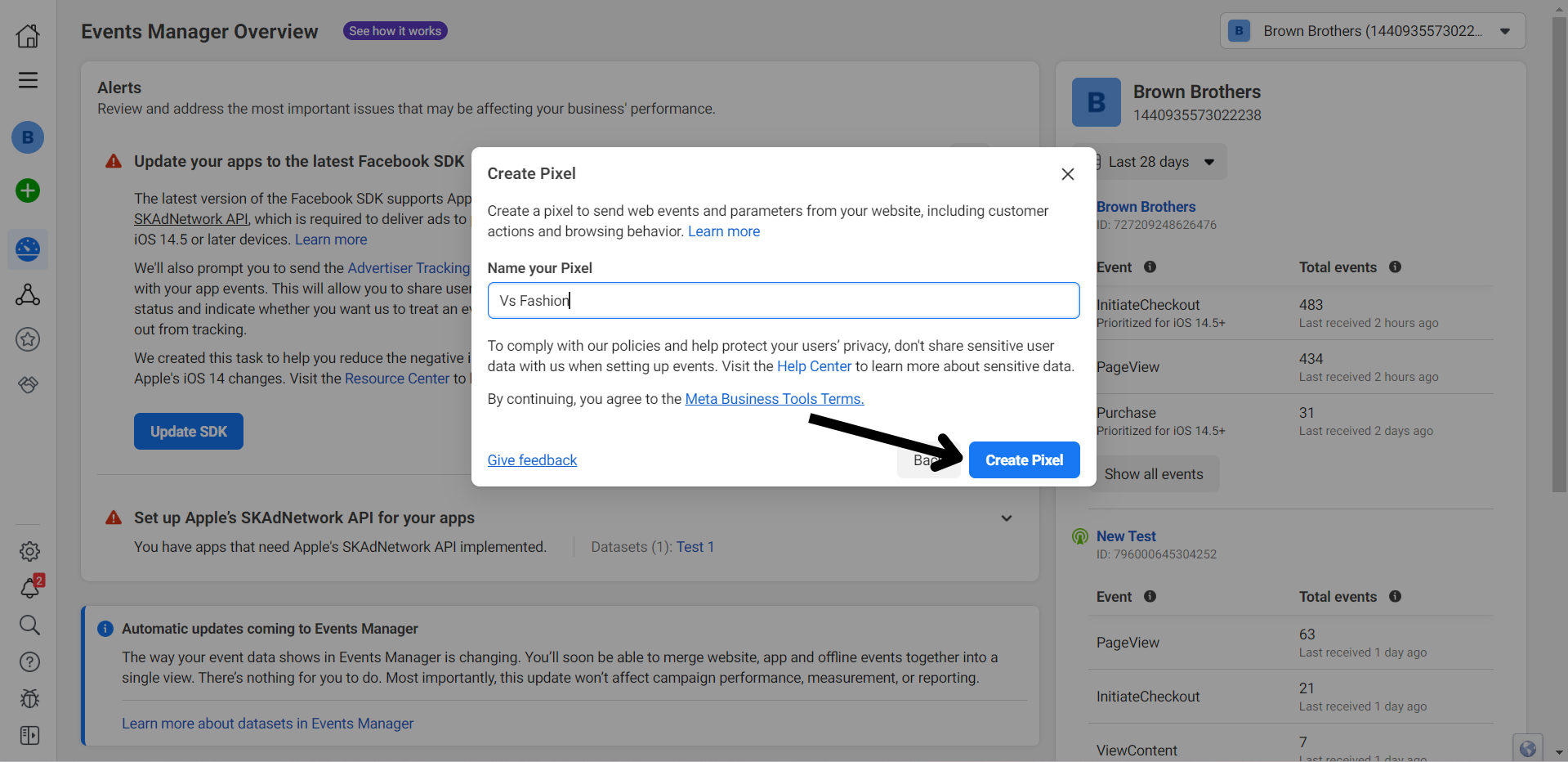Open Help Center link in dialog
The image size is (1568, 762).
(814, 366)
